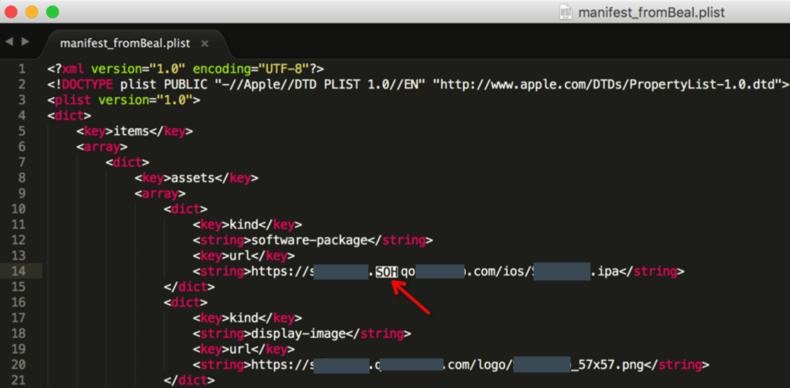Click the red close window button

11,12
